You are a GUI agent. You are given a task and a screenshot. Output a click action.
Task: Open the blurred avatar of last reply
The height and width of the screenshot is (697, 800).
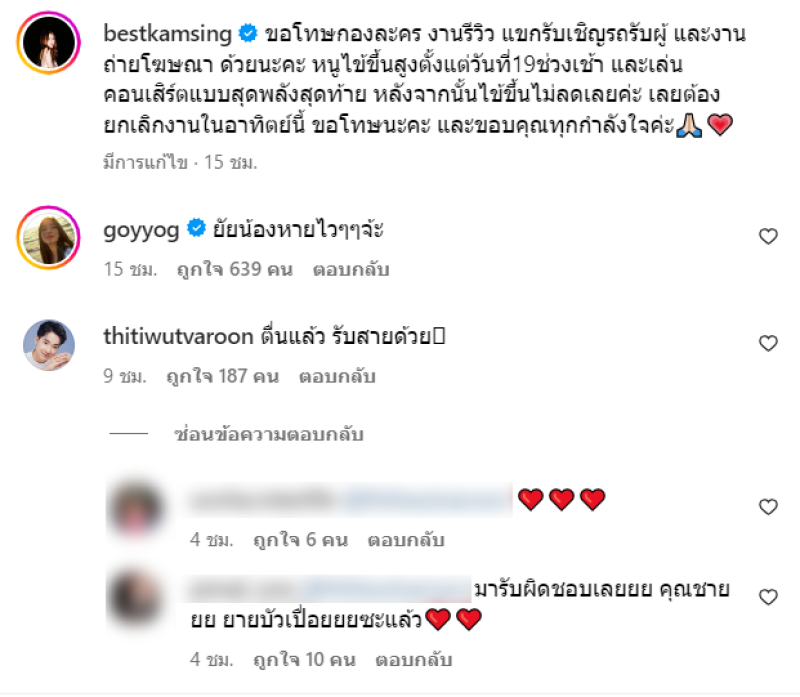point(136,598)
